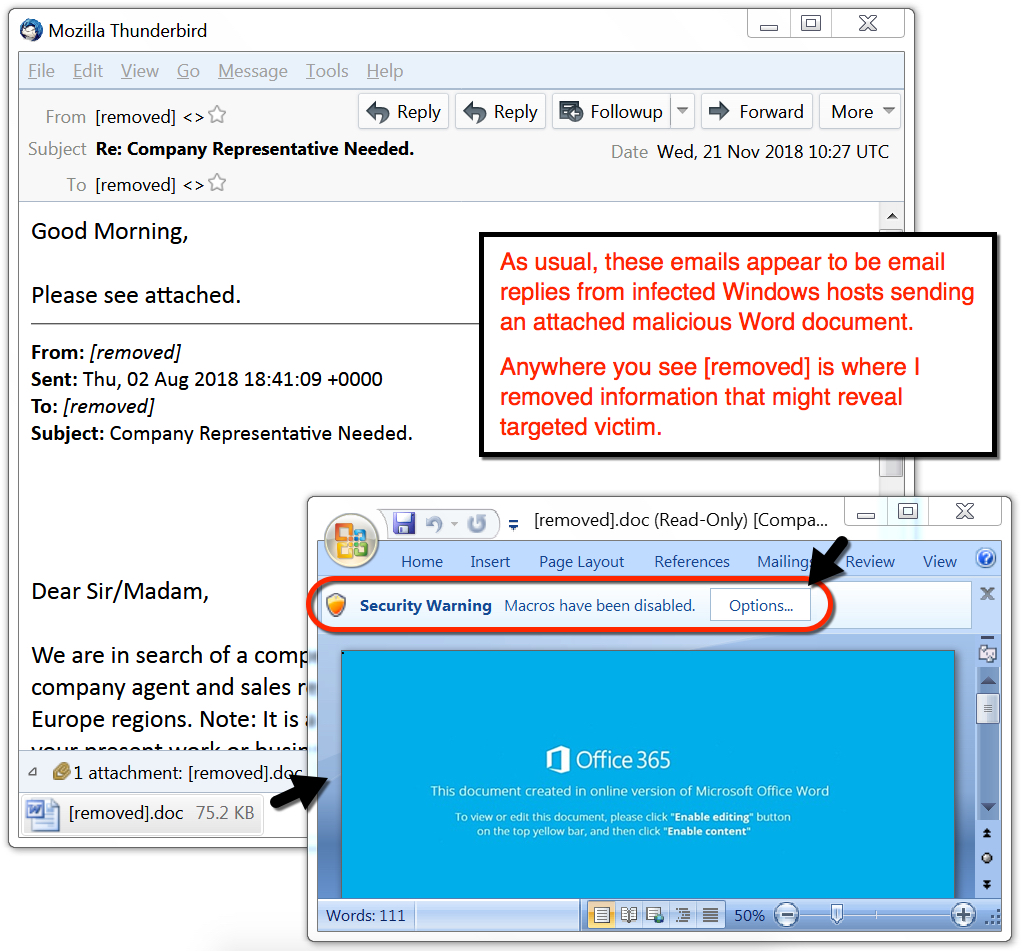Switch to Outline view in Word
Screen dimensions: 1022x951
tap(683, 915)
